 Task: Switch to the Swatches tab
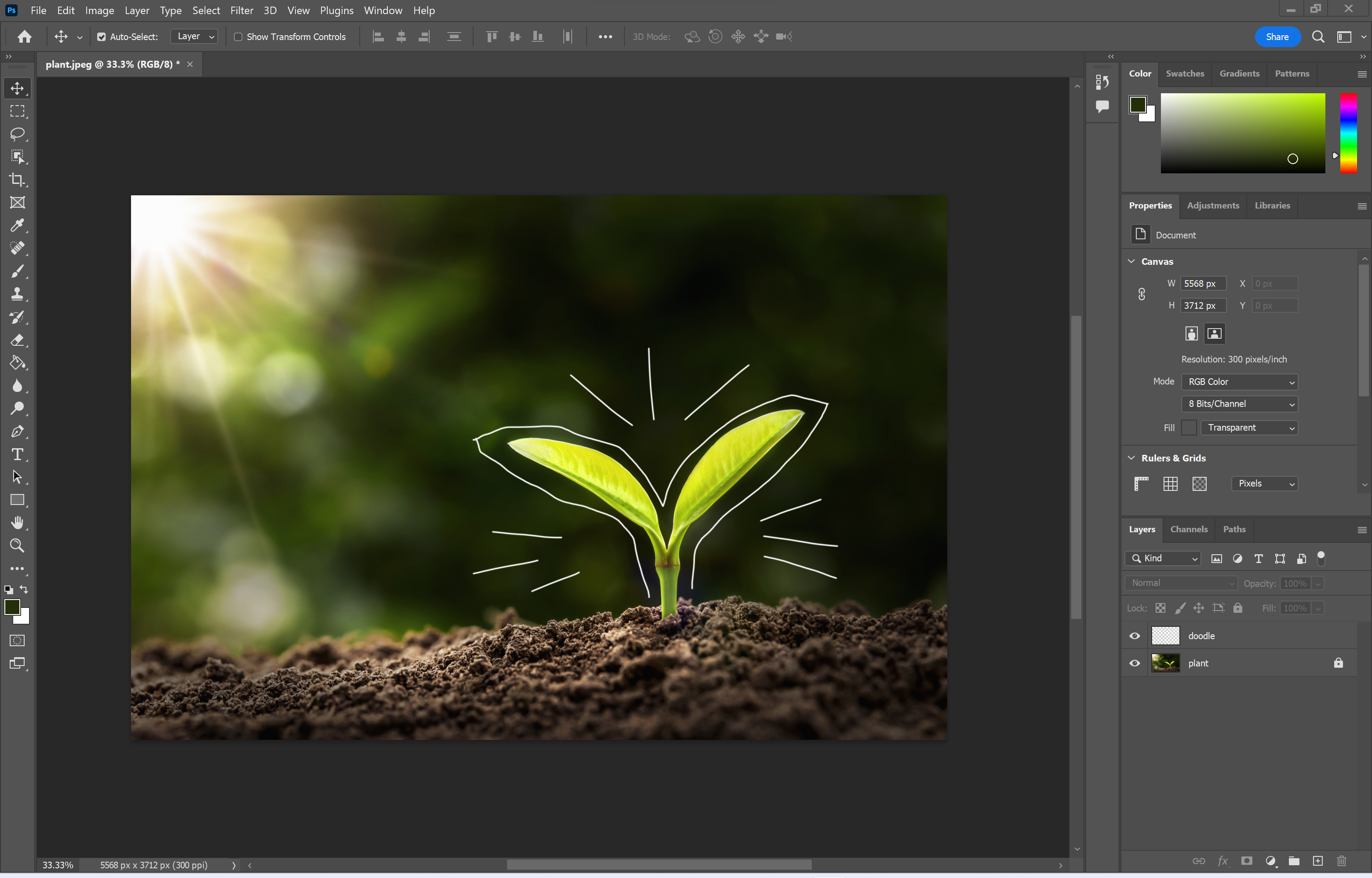coord(1185,73)
